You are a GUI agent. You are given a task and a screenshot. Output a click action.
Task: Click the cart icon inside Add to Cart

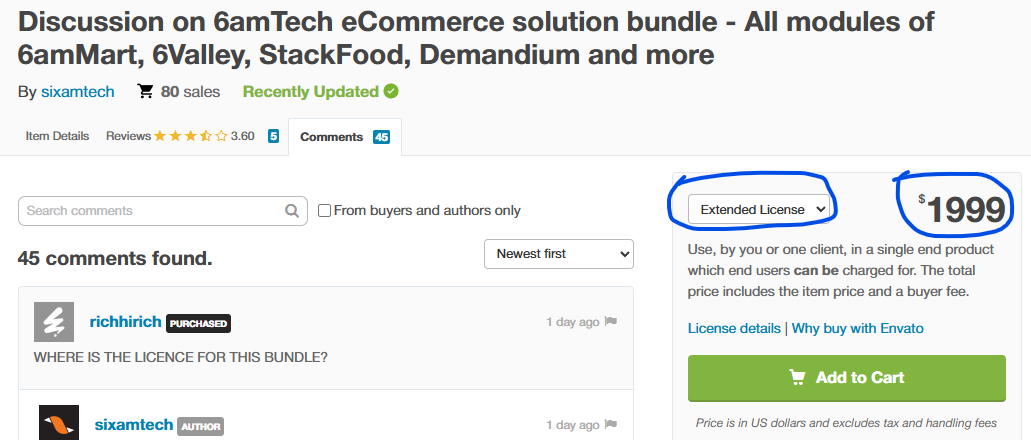click(797, 378)
